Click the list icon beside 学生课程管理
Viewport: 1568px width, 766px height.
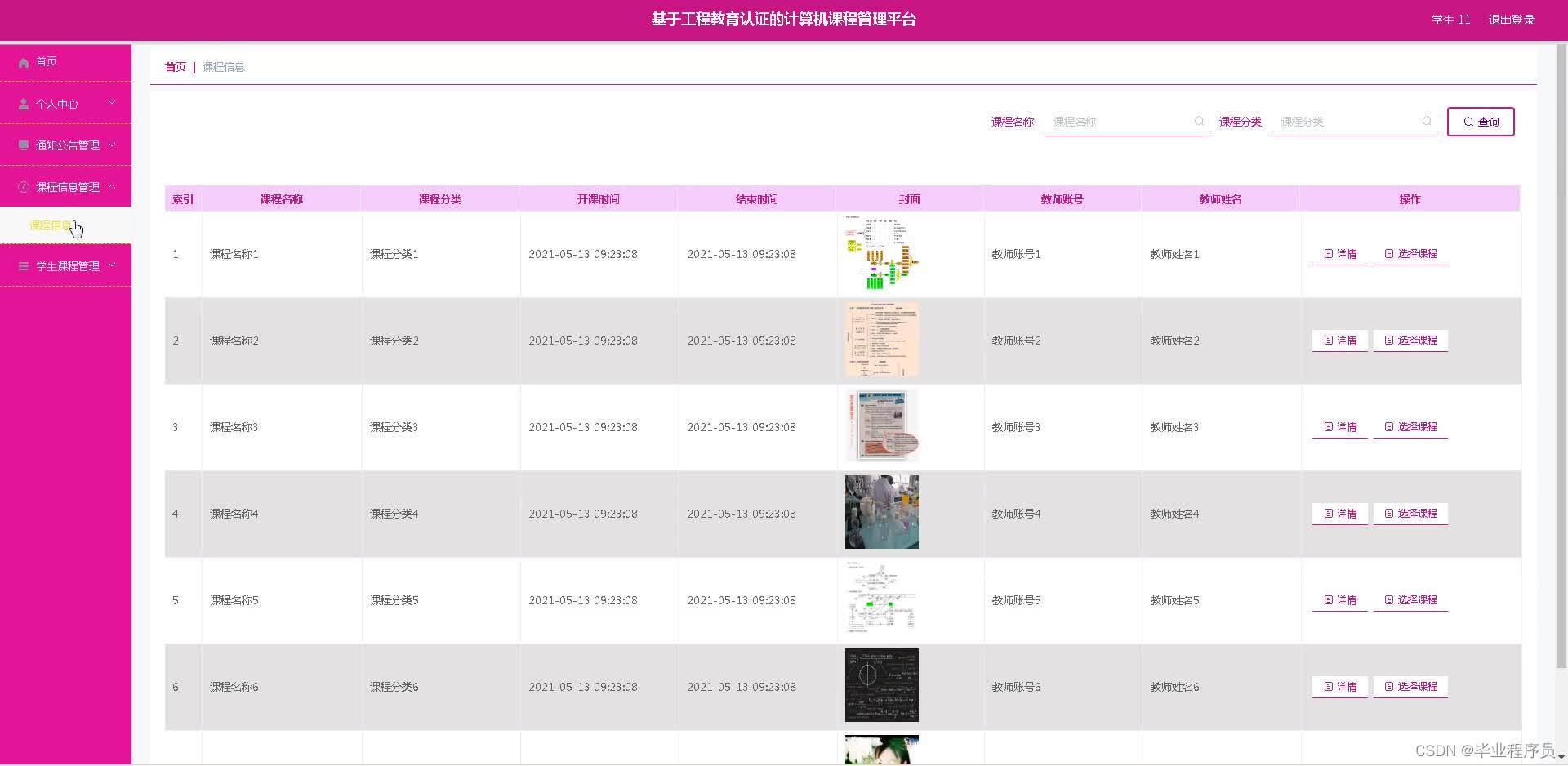pos(24,266)
